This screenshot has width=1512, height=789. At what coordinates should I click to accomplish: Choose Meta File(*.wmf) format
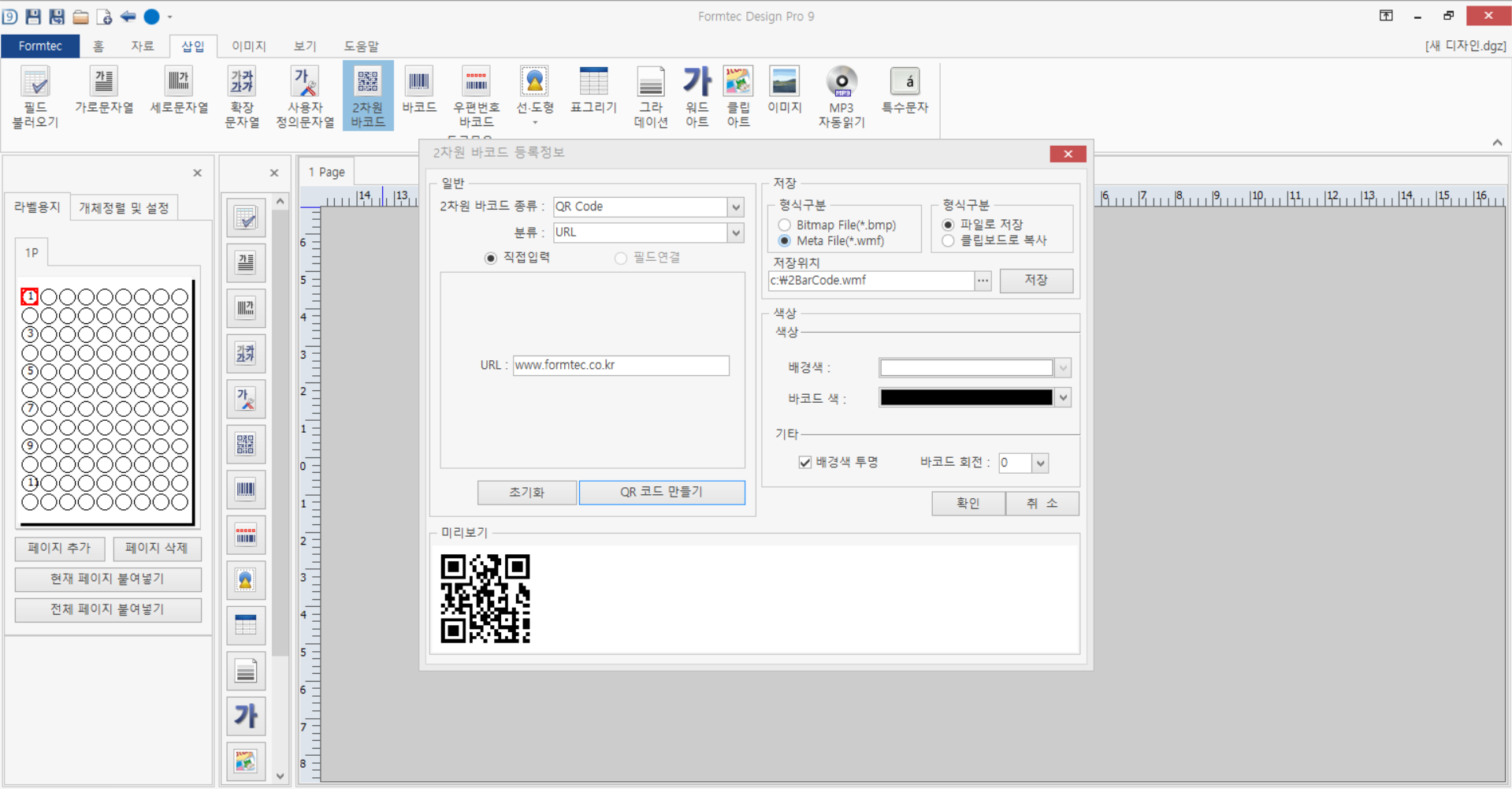(x=784, y=241)
